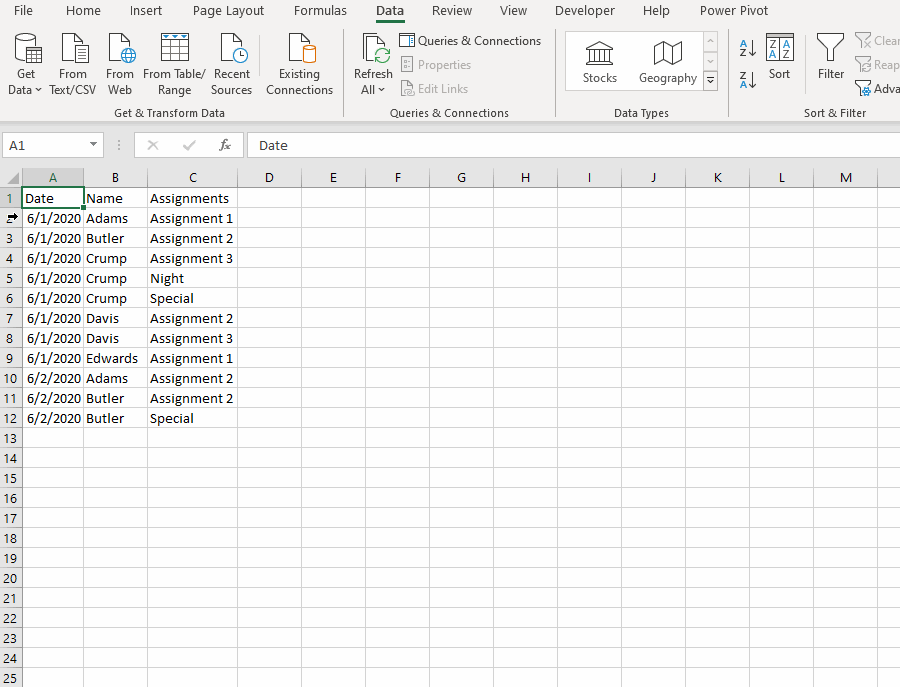Screen dimensions: 900x687
Task: Sort Z to A descending
Action: click(747, 80)
